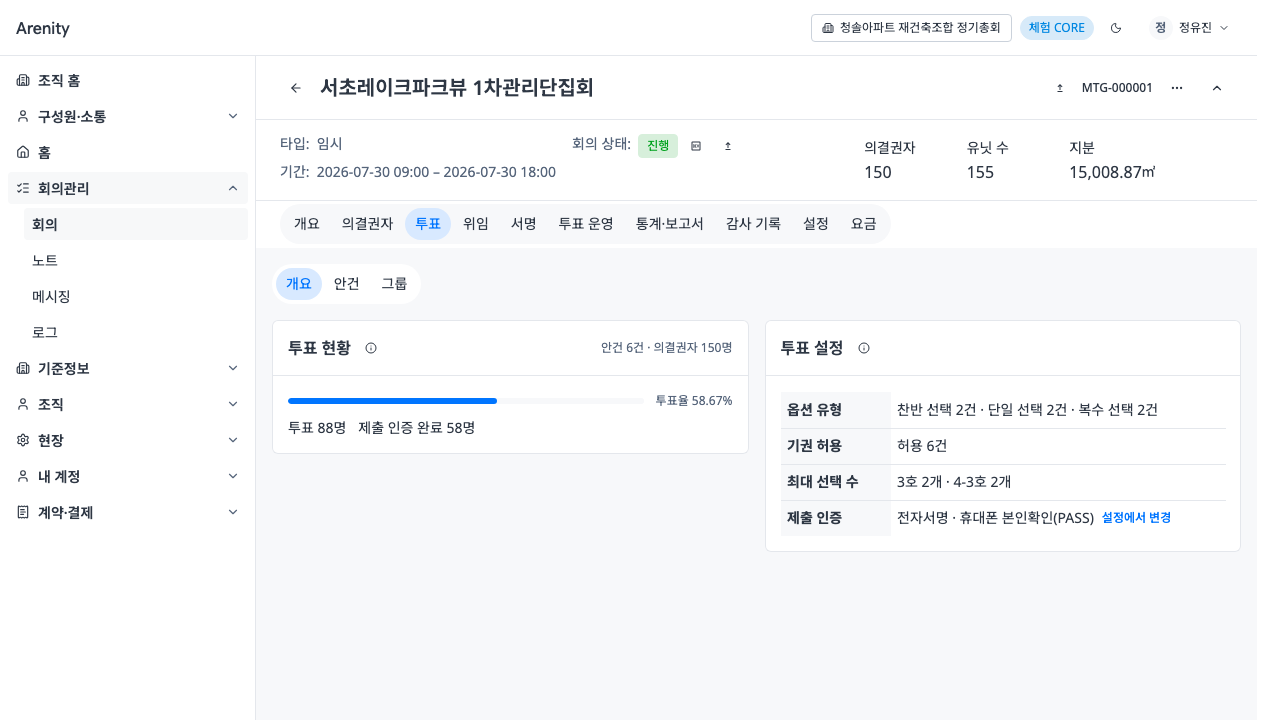Click the 구성원·소통 person icon
Screen dimensions: 1268x720
pyautogui.click(x=23, y=116)
